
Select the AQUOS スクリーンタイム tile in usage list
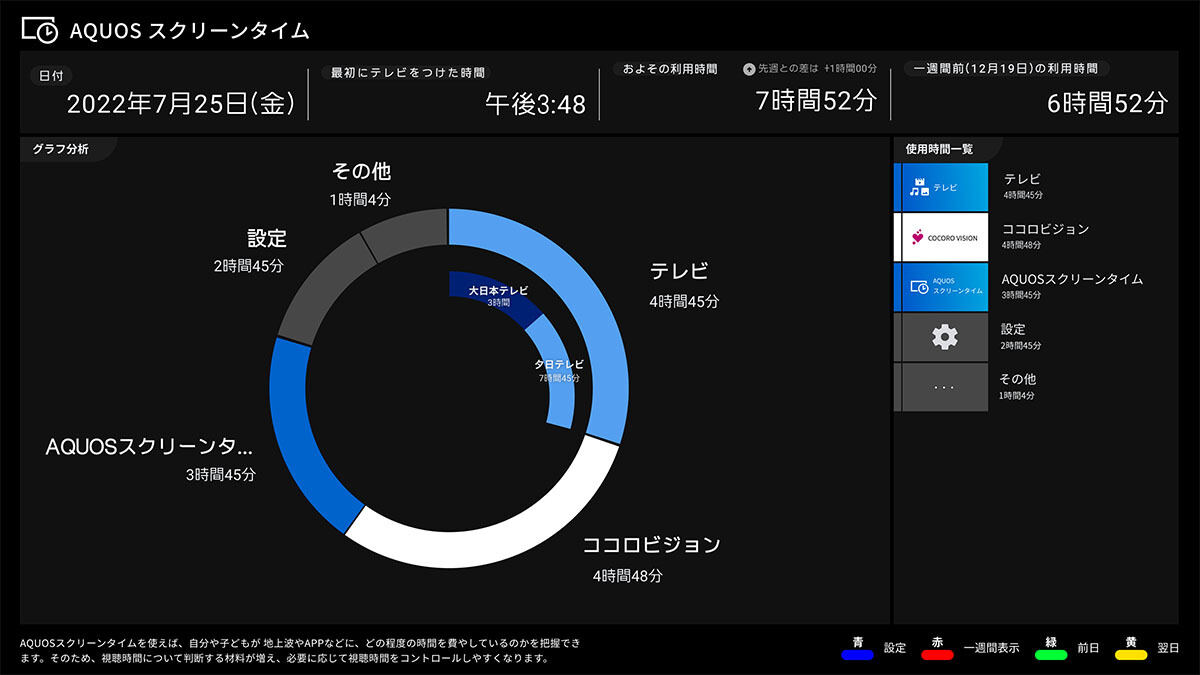pos(946,287)
